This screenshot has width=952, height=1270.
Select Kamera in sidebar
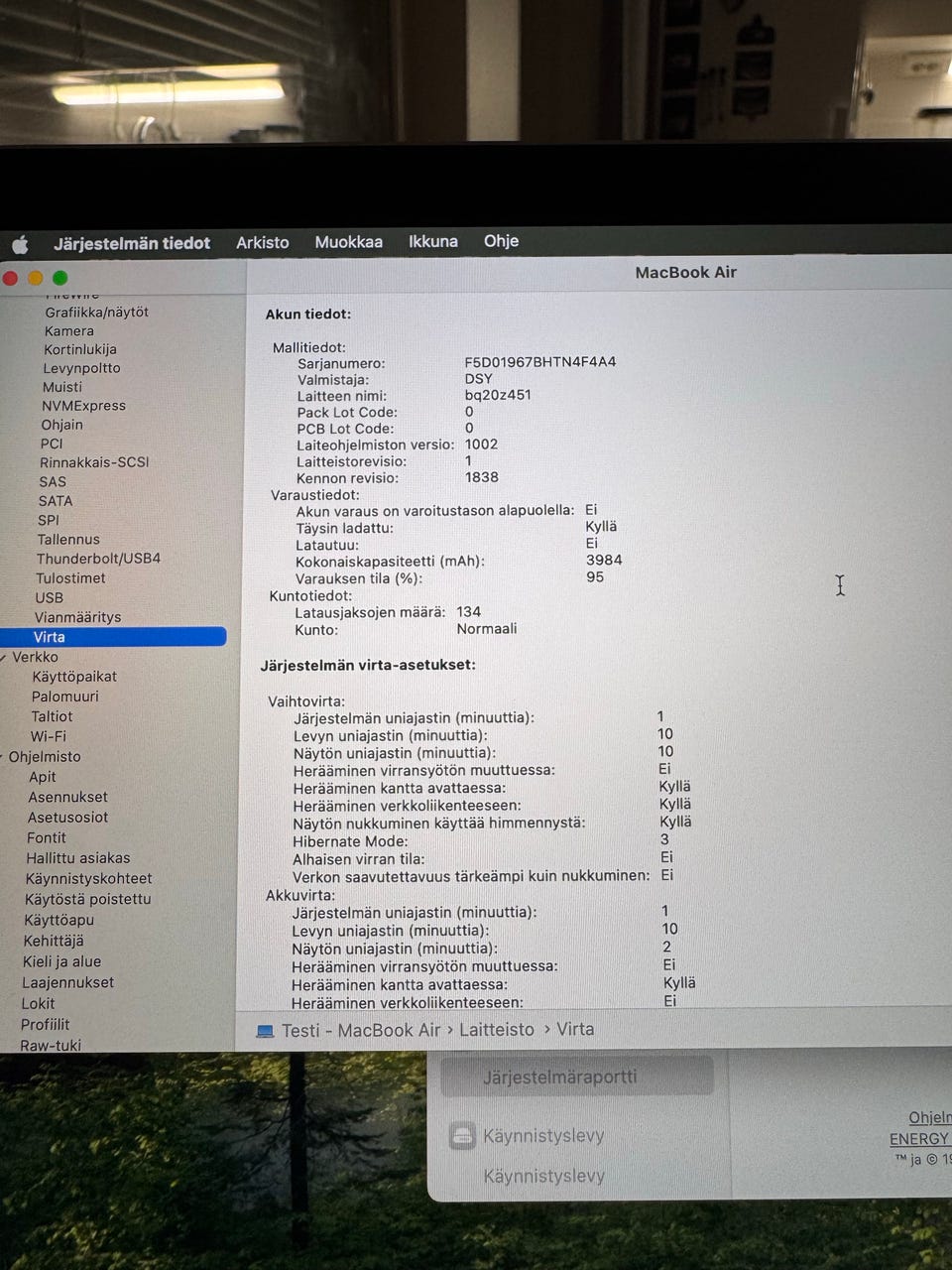tap(69, 331)
